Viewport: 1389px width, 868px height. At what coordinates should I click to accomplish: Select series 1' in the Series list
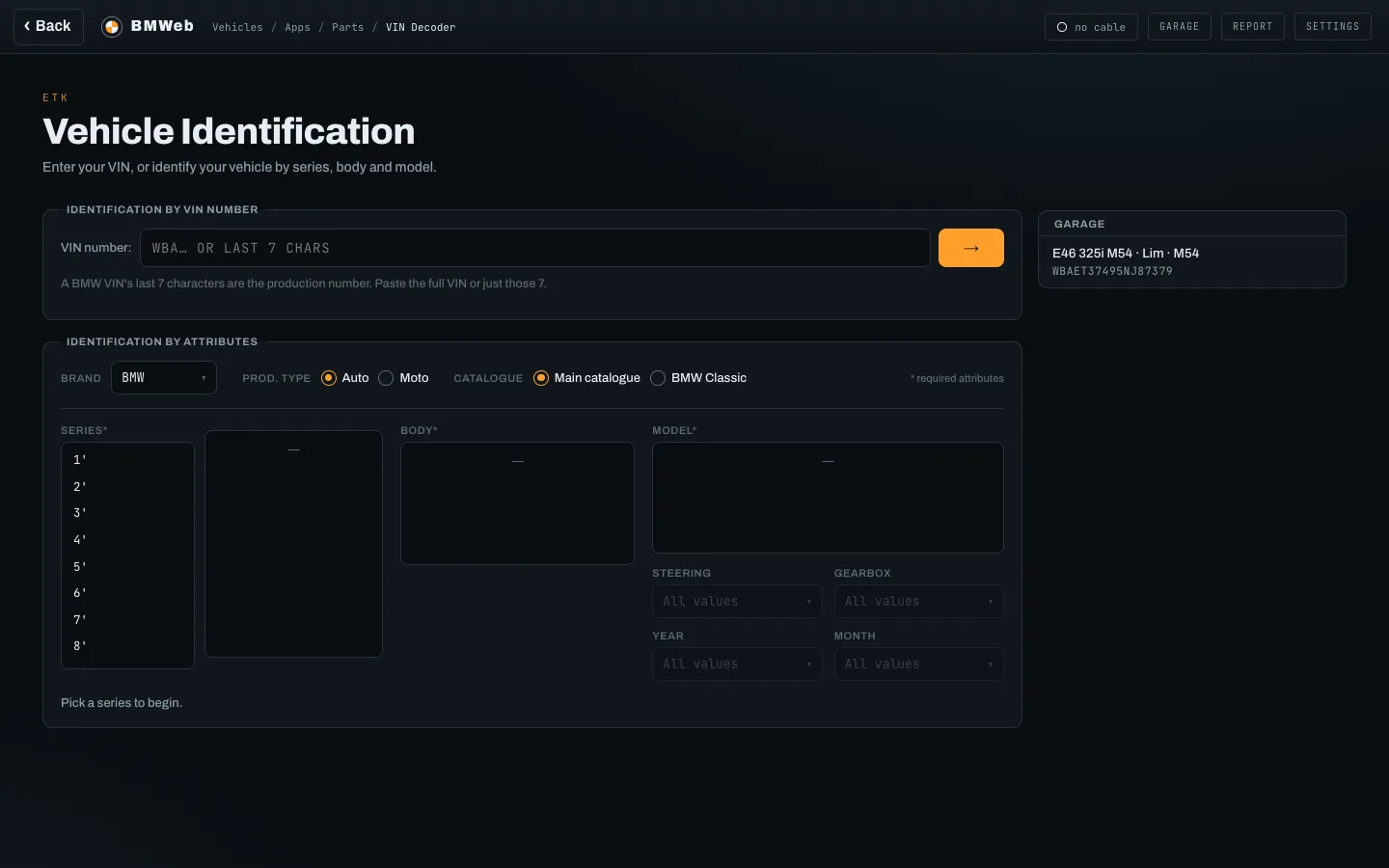coord(127,460)
